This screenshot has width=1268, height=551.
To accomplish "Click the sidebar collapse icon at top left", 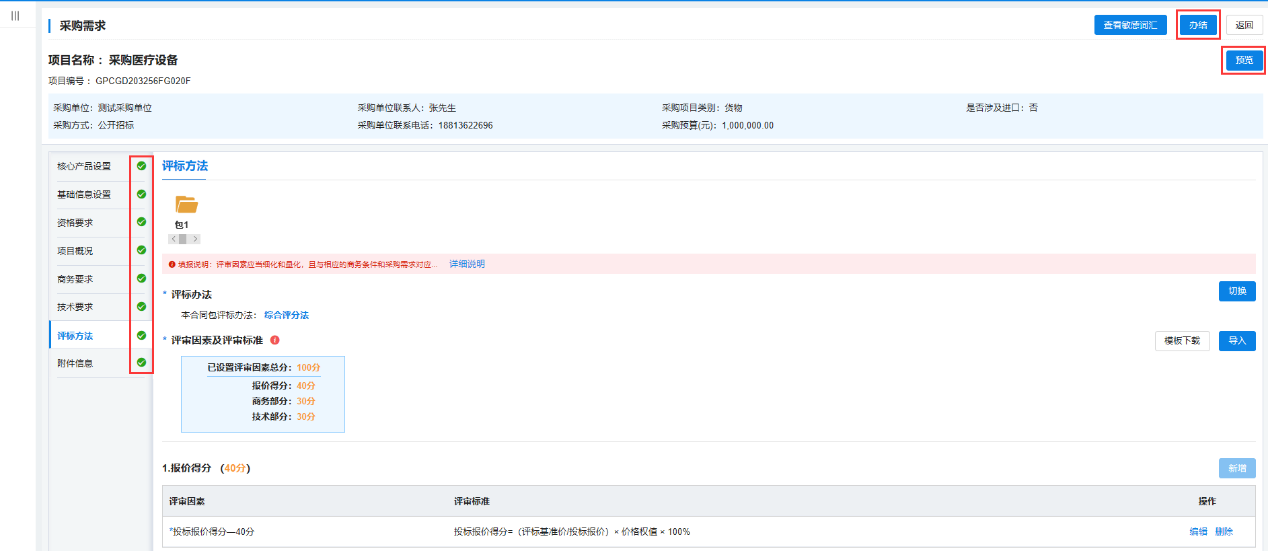I will click(15, 15).
